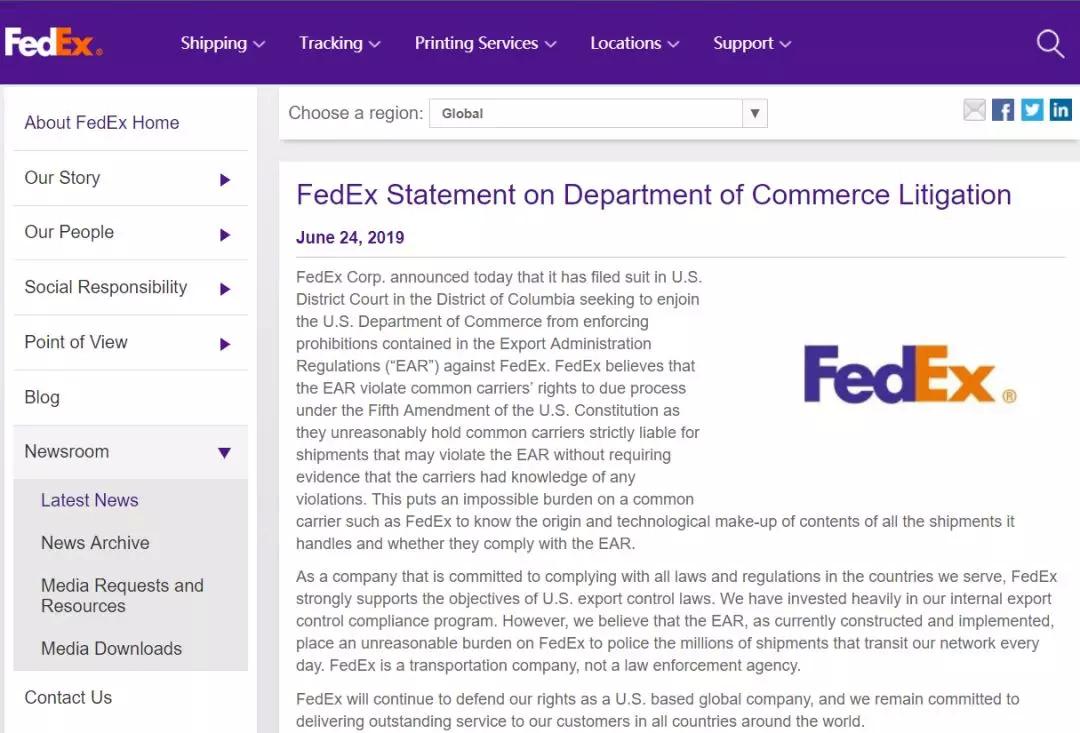Expand the Our People submenu arrow
This screenshot has width=1080, height=733.
[225, 234]
